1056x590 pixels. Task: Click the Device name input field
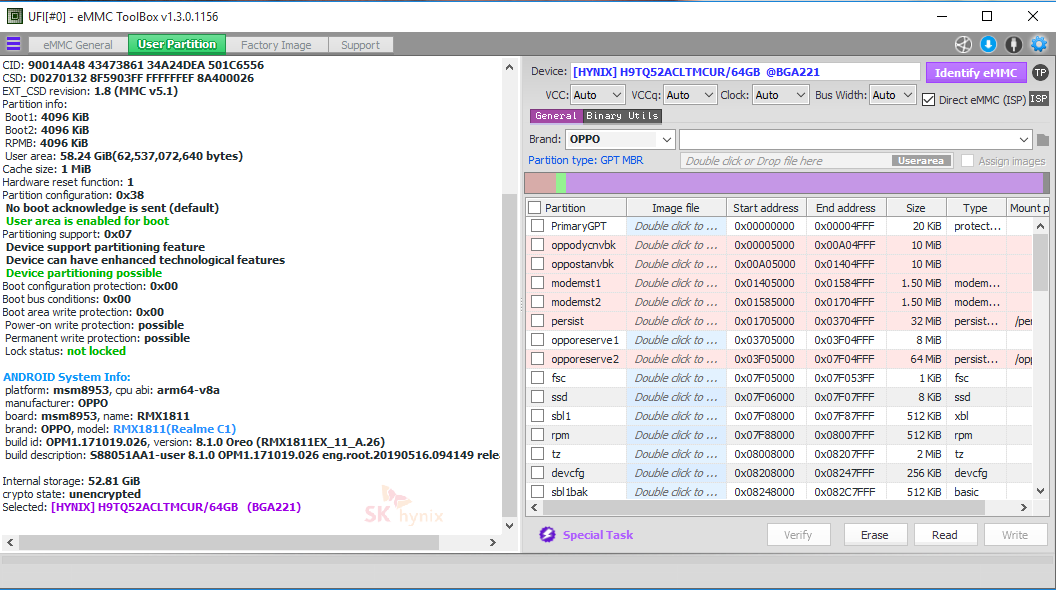[746, 72]
